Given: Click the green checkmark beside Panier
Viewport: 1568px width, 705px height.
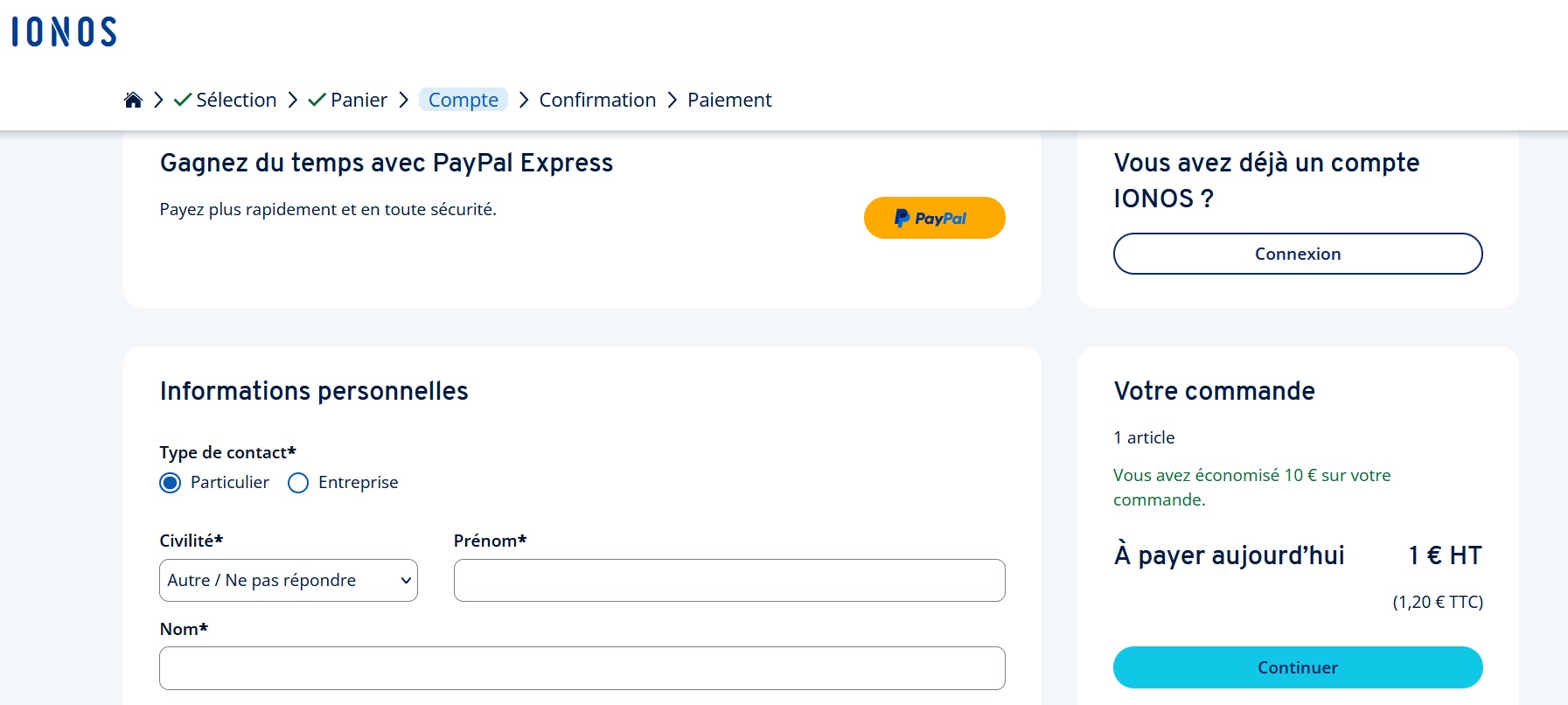Looking at the screenshot, I should (317, 100).
